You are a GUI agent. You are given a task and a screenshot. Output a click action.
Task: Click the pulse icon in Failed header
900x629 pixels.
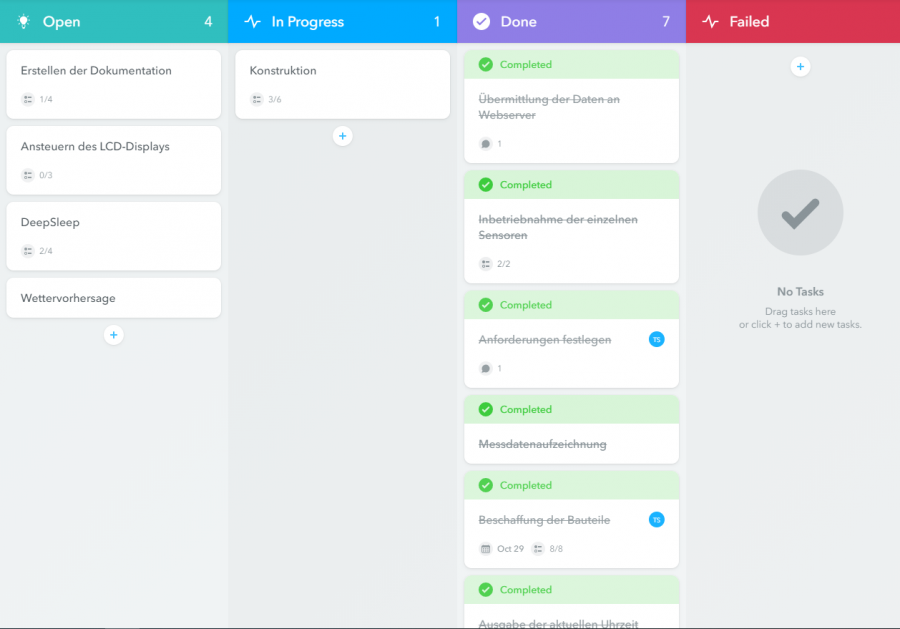[x=710, y=22]
